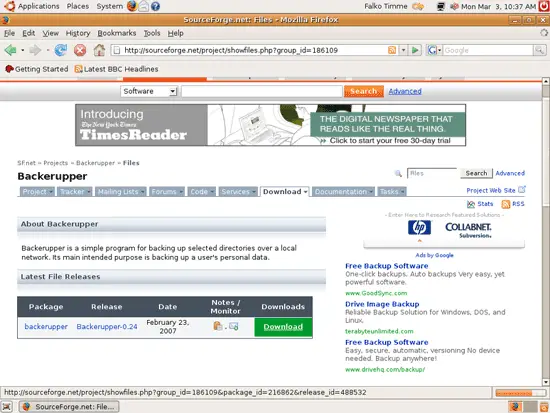Click the RSS feed icon in address bar

click(392, 50)
